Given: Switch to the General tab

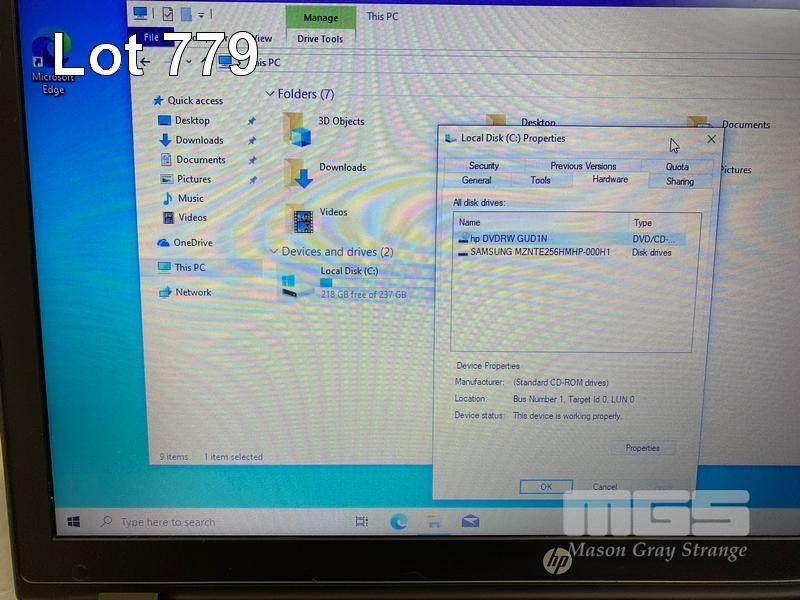Looking at the screenshot, I should [x=477, y=180].
